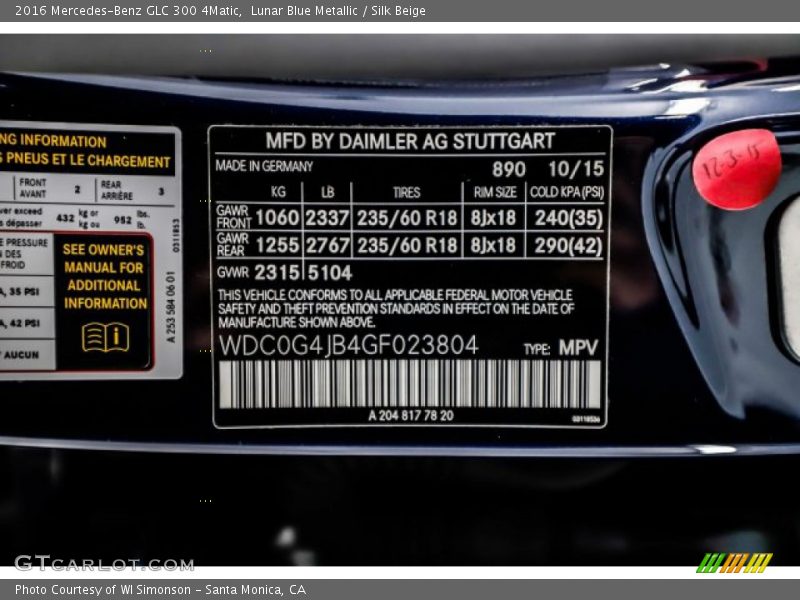Click the yellow tire loading information header
This screenshot has height=600, width=800.
88,151
